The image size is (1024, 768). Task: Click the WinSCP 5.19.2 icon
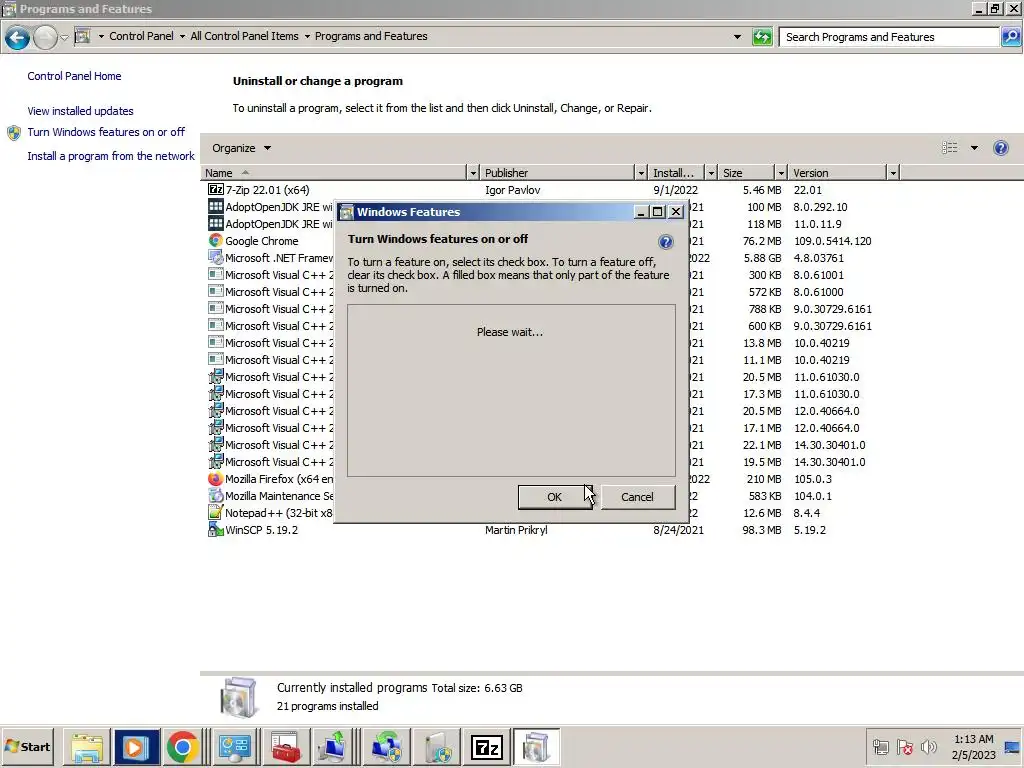[x=216, y=530]
